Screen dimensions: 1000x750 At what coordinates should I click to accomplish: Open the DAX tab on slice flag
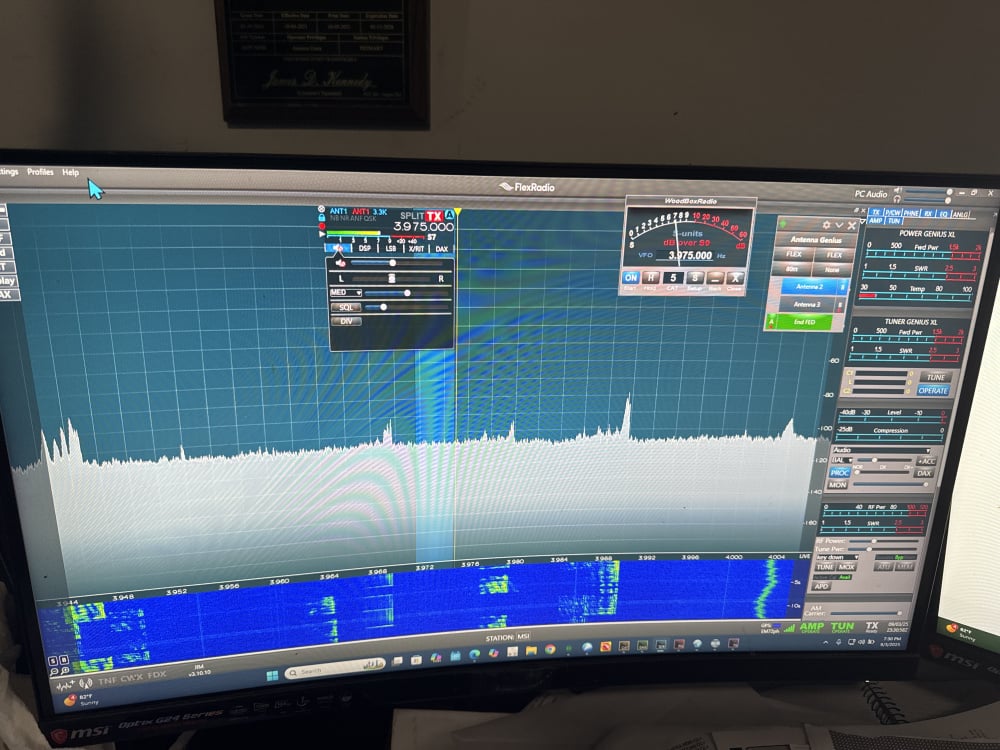[x=442, y=249]
